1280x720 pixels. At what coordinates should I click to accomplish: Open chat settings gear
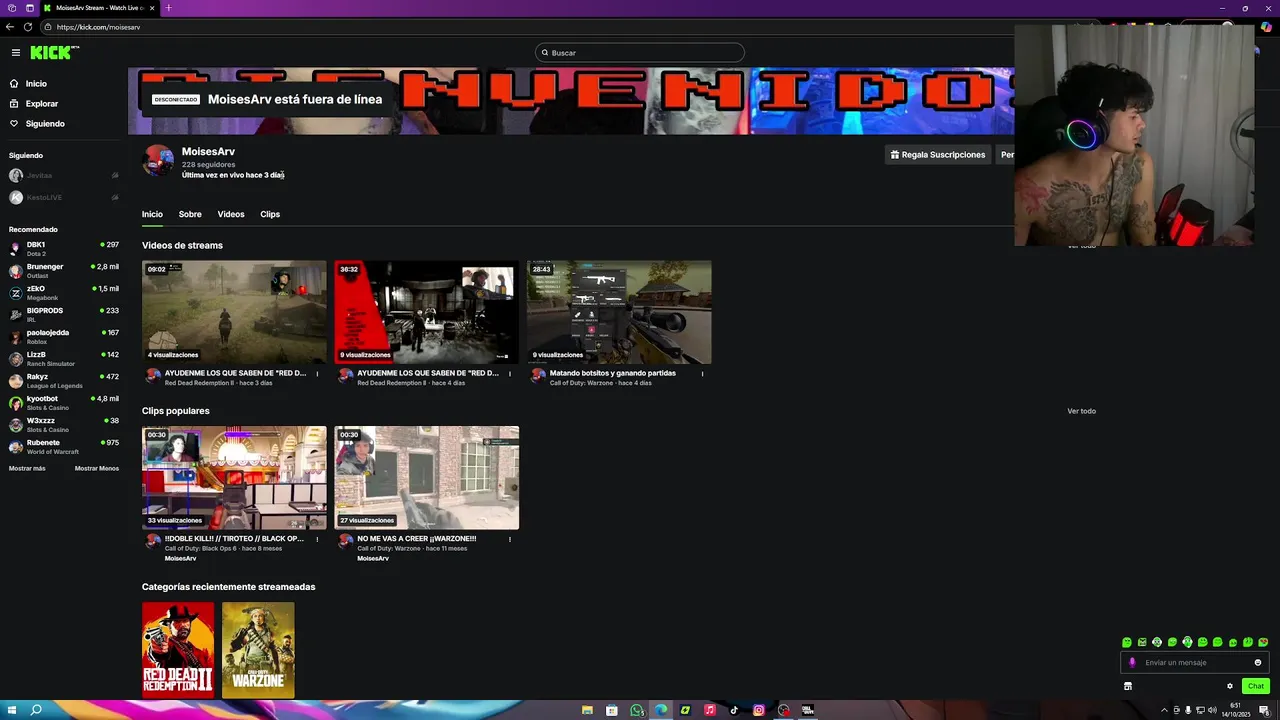(1230, 686)
